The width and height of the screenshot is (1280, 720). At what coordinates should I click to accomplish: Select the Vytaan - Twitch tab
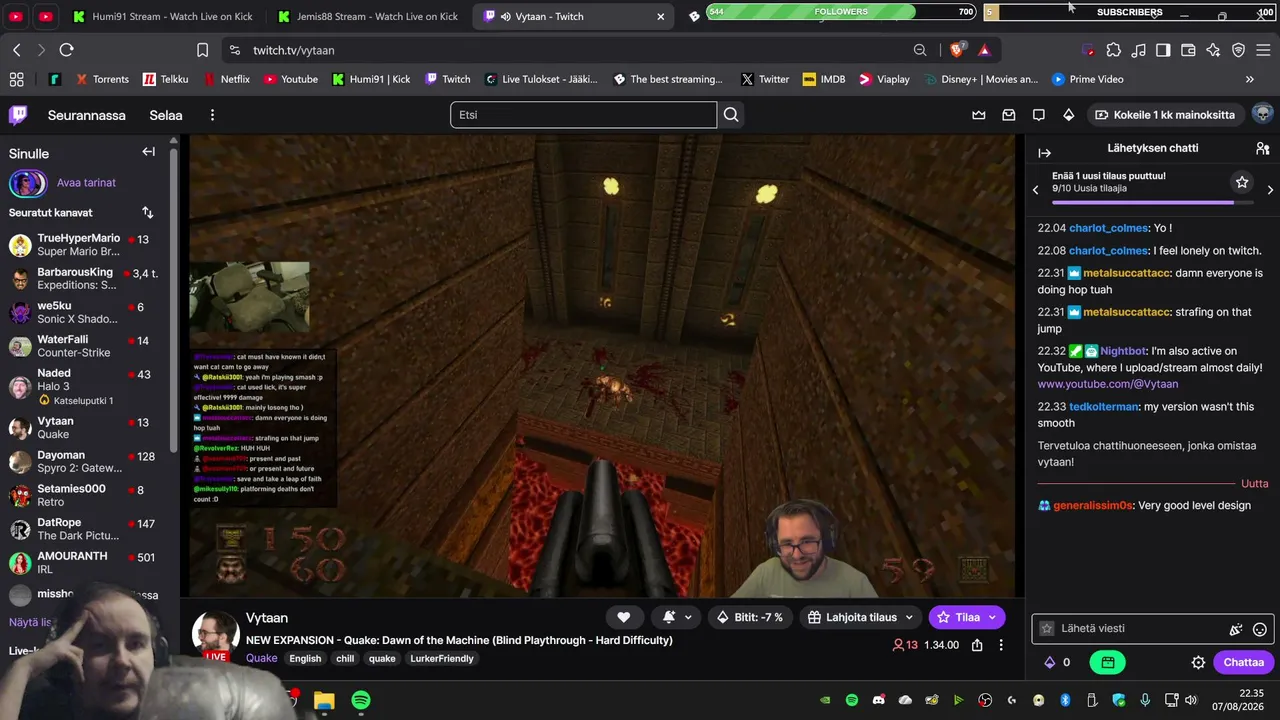(x=573, y=16)
